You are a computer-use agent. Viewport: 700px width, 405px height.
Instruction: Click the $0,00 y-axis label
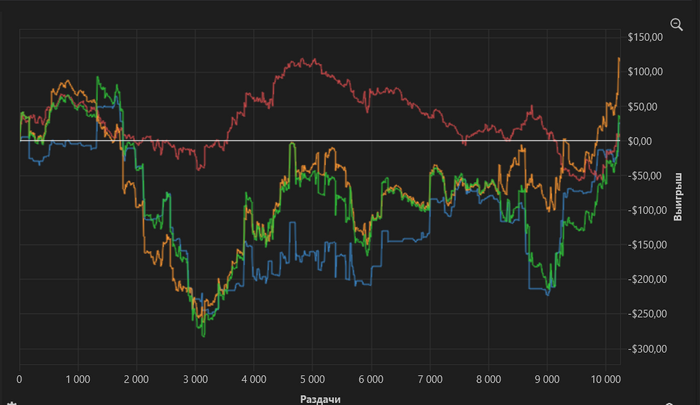[x=640, y=141]
